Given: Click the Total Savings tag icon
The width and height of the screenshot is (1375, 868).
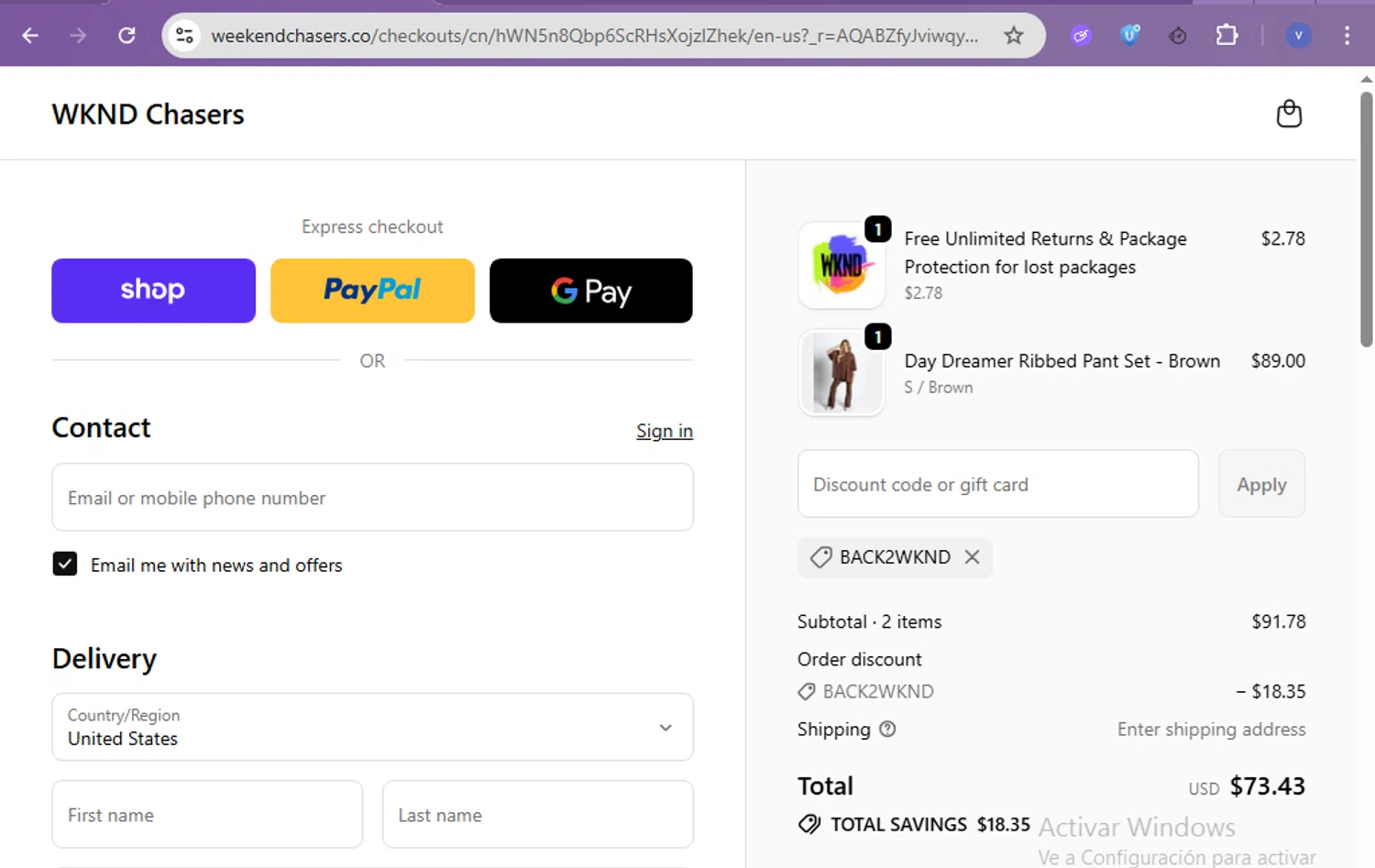Looking at the screenshot, I should click(x=809, y=824).
